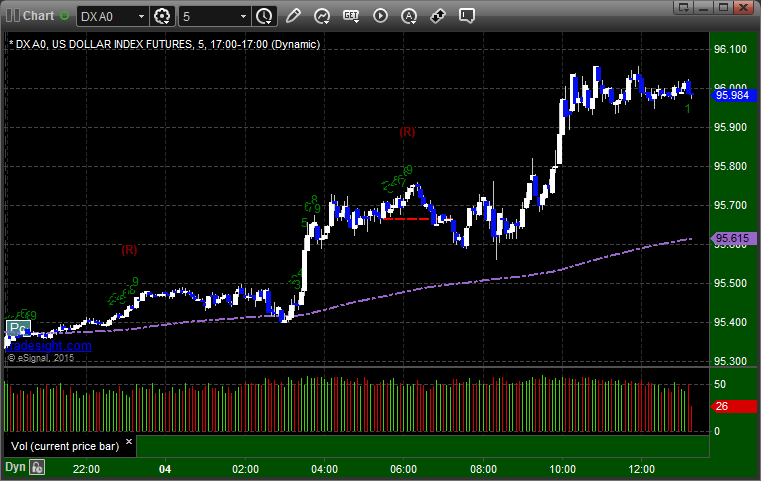Maximize the chart window

coord(723,7)
